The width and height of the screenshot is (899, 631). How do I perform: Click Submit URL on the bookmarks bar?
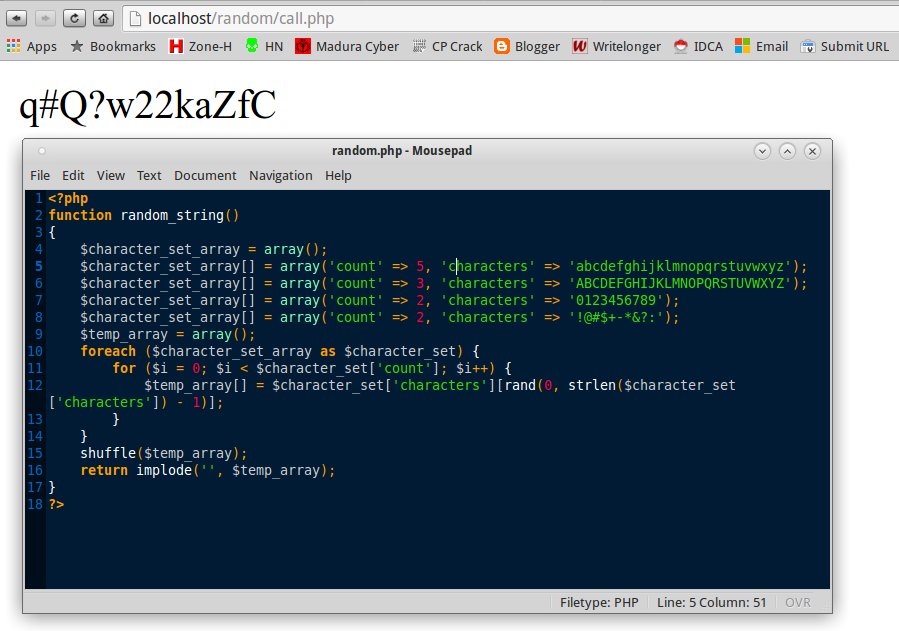(x=845, y=45)
